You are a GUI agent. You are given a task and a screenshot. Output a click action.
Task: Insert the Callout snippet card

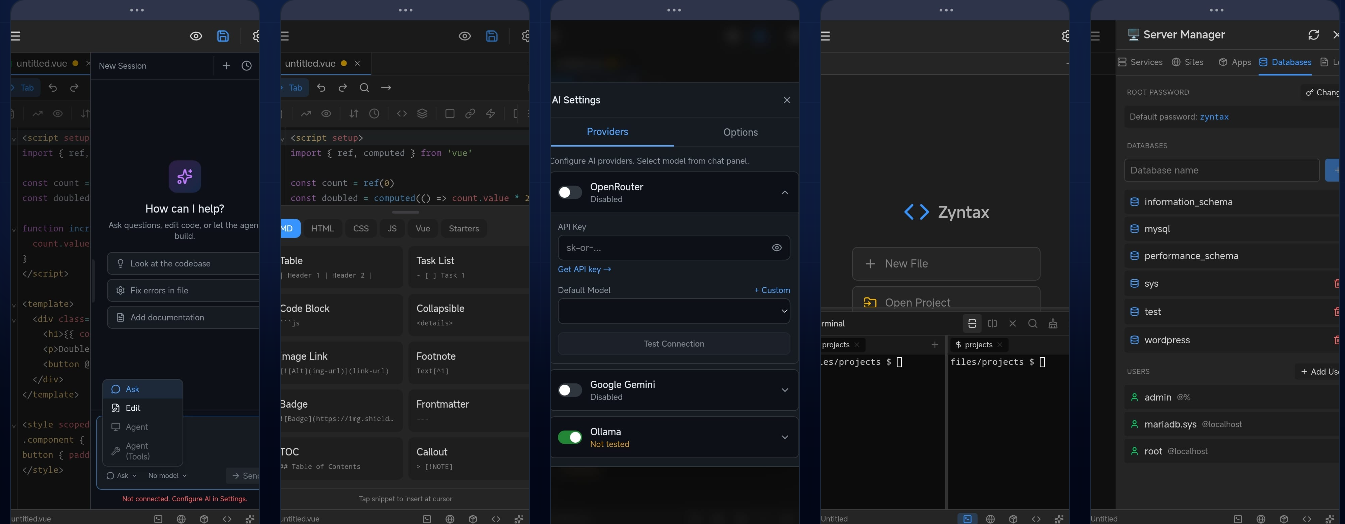[469, 459]
